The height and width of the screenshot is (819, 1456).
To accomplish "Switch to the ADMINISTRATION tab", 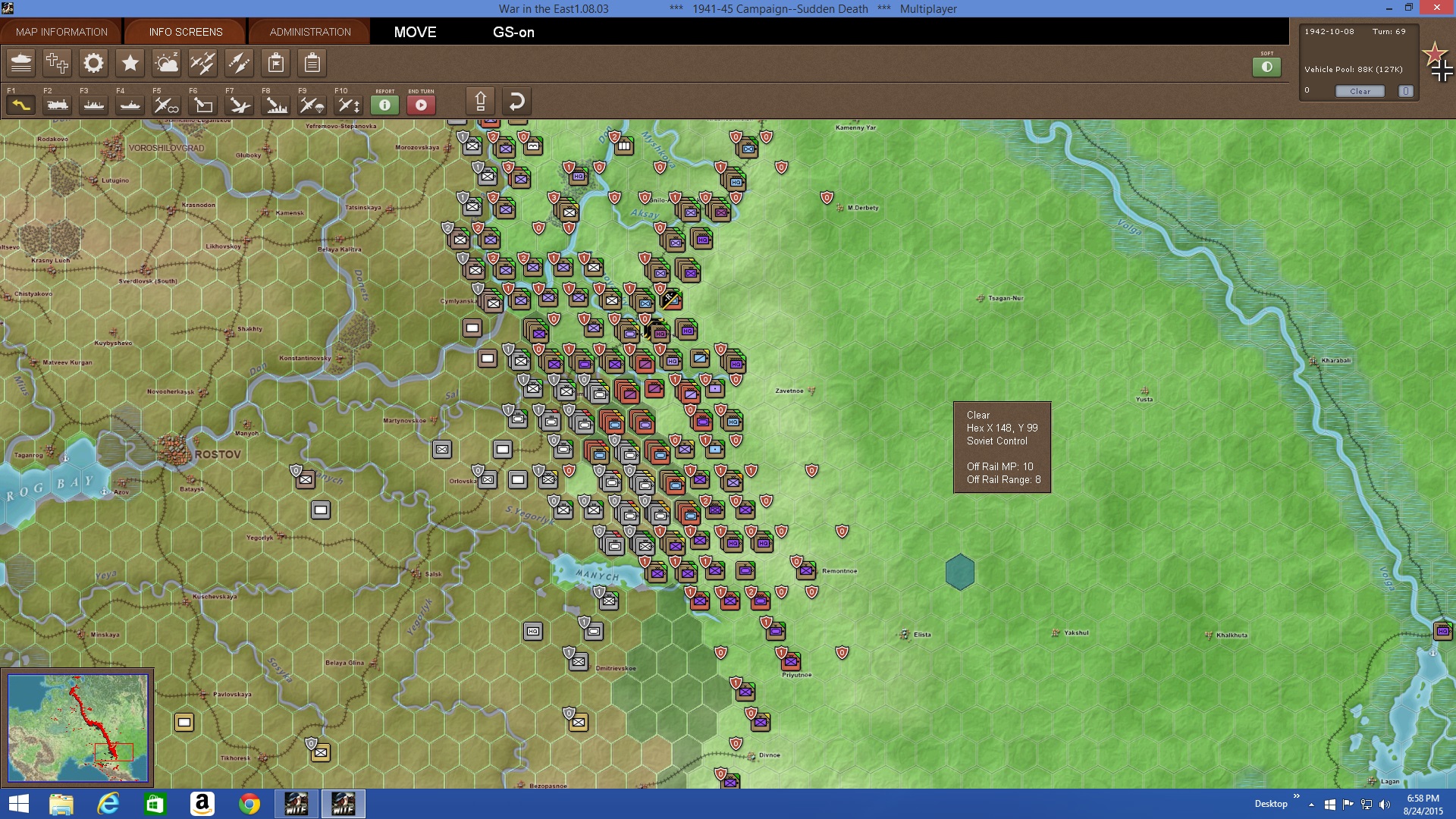I will point(310,32).
